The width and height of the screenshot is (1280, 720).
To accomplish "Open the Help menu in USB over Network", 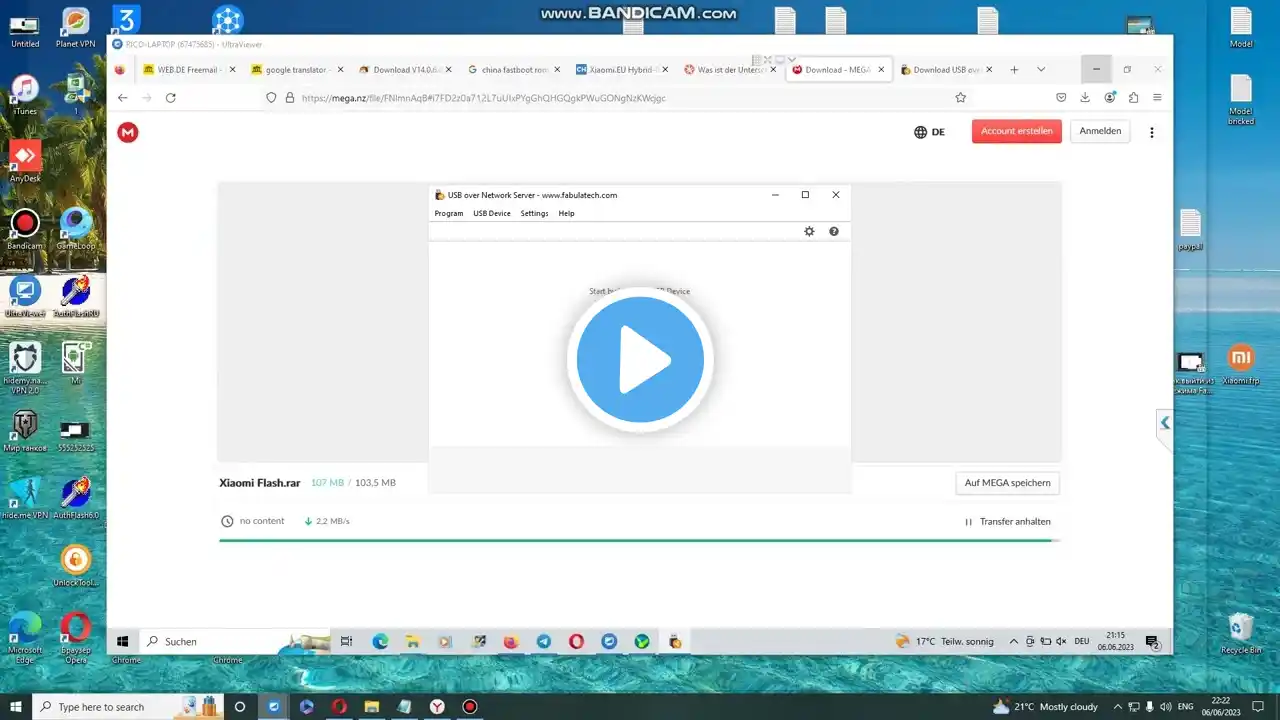I will 566,213.
